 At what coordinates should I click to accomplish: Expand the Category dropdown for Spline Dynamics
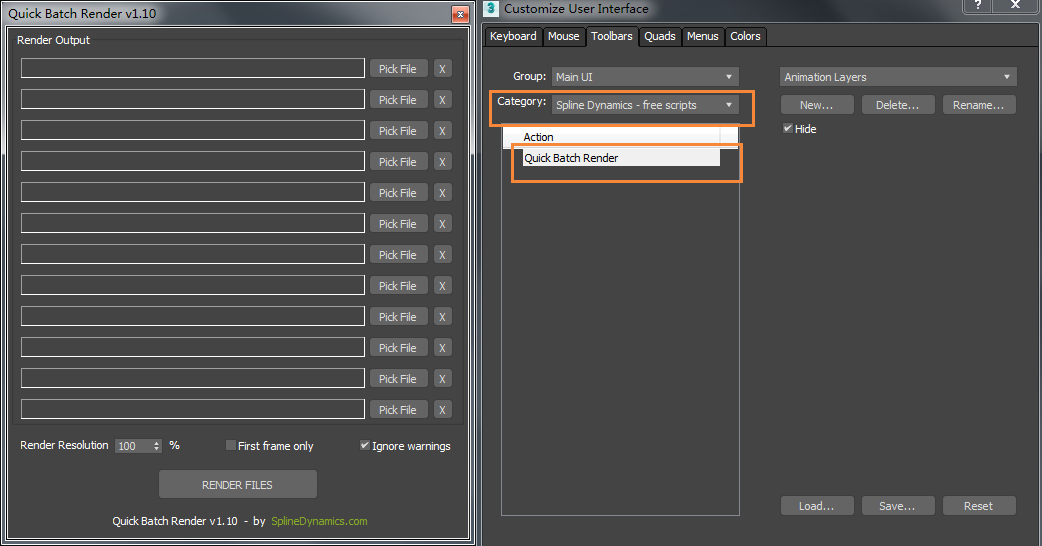pyautogui.click(x=645, y=105)
